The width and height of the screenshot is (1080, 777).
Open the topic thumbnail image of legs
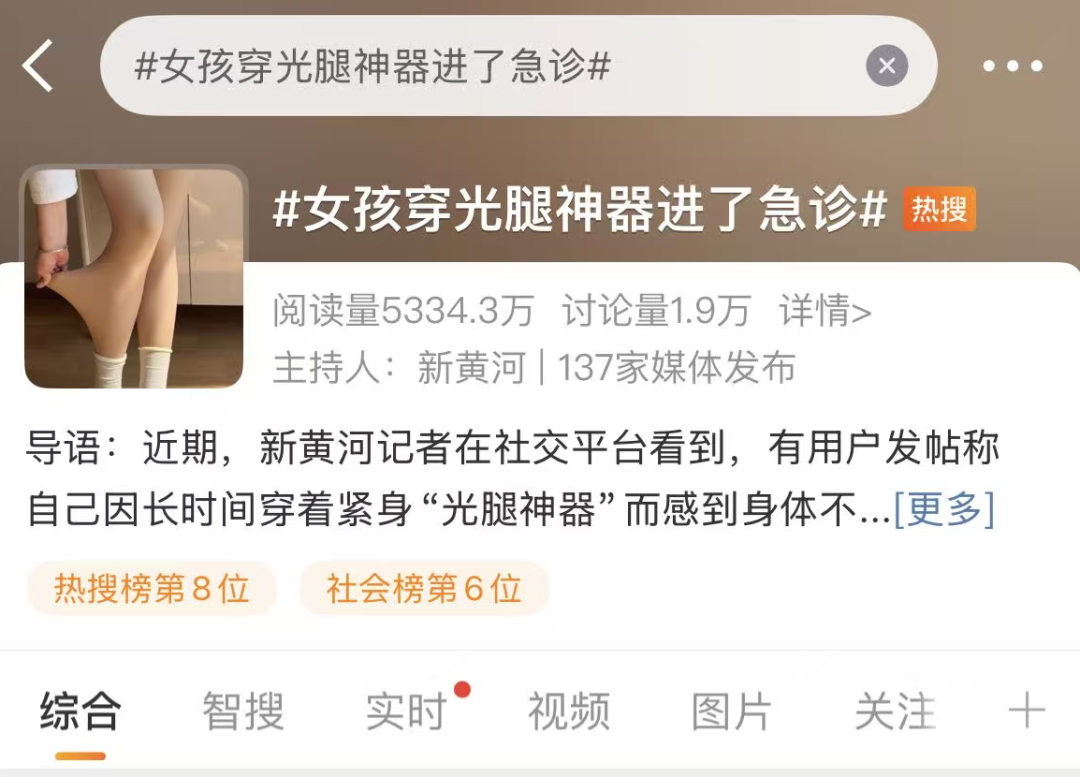[134, 278]
